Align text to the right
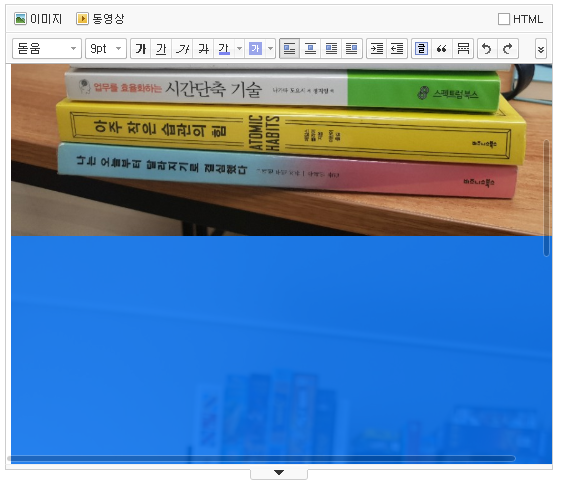Screen dimensions: 565x482 coord(331,49)
